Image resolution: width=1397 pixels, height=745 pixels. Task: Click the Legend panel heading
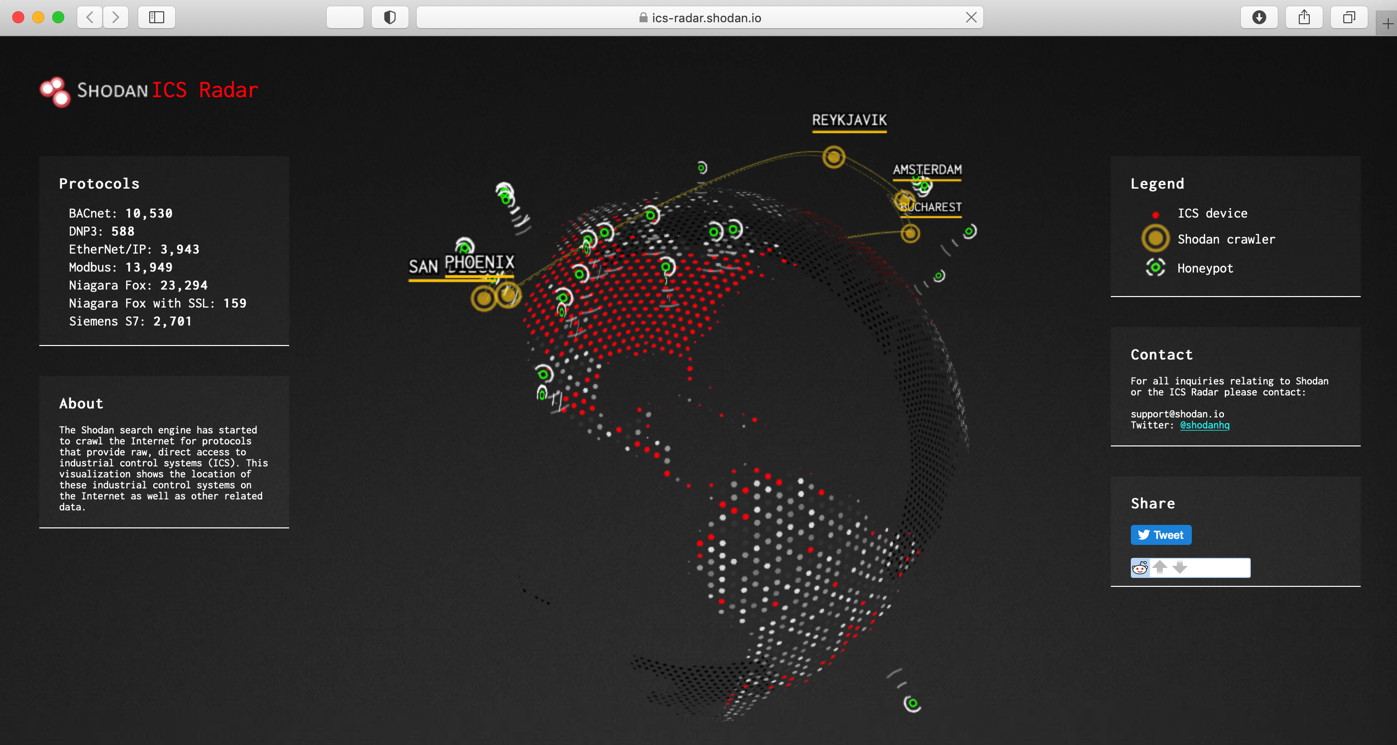click(1157, 184)
